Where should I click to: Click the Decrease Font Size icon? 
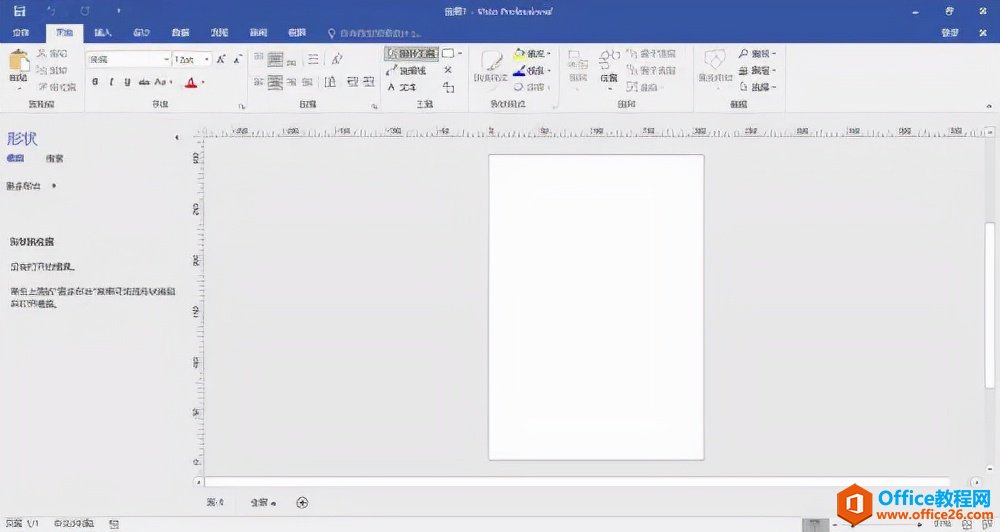tap(237, 59)
